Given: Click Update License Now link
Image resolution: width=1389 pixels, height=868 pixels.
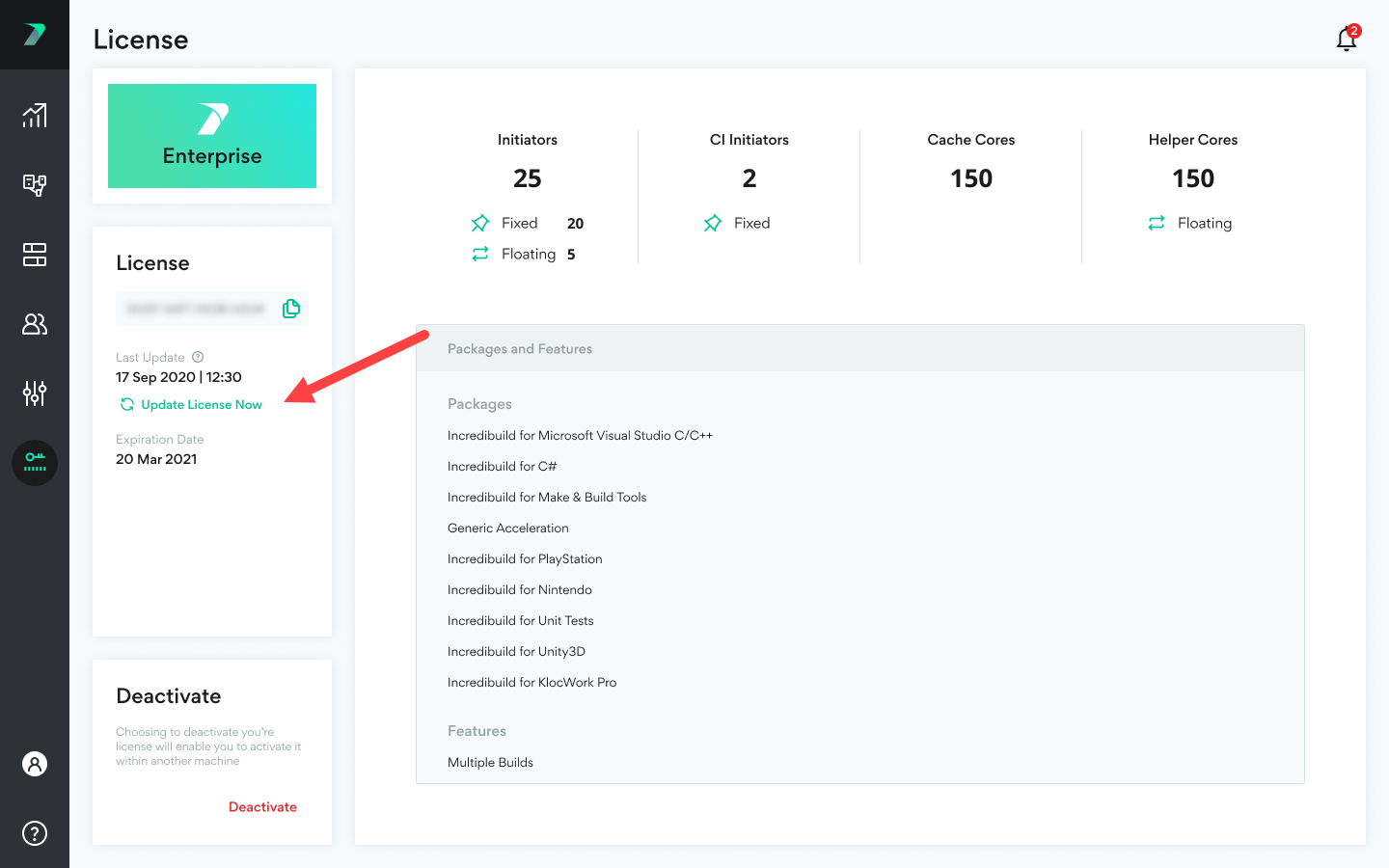Looking at the screenshot, I should tap(201, 405).
